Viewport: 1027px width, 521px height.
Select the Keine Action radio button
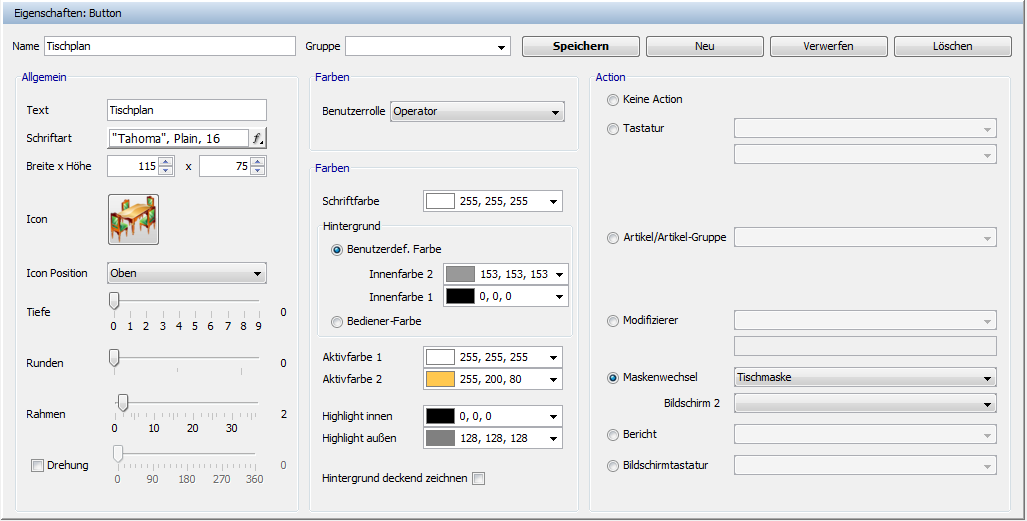point(613,100)
